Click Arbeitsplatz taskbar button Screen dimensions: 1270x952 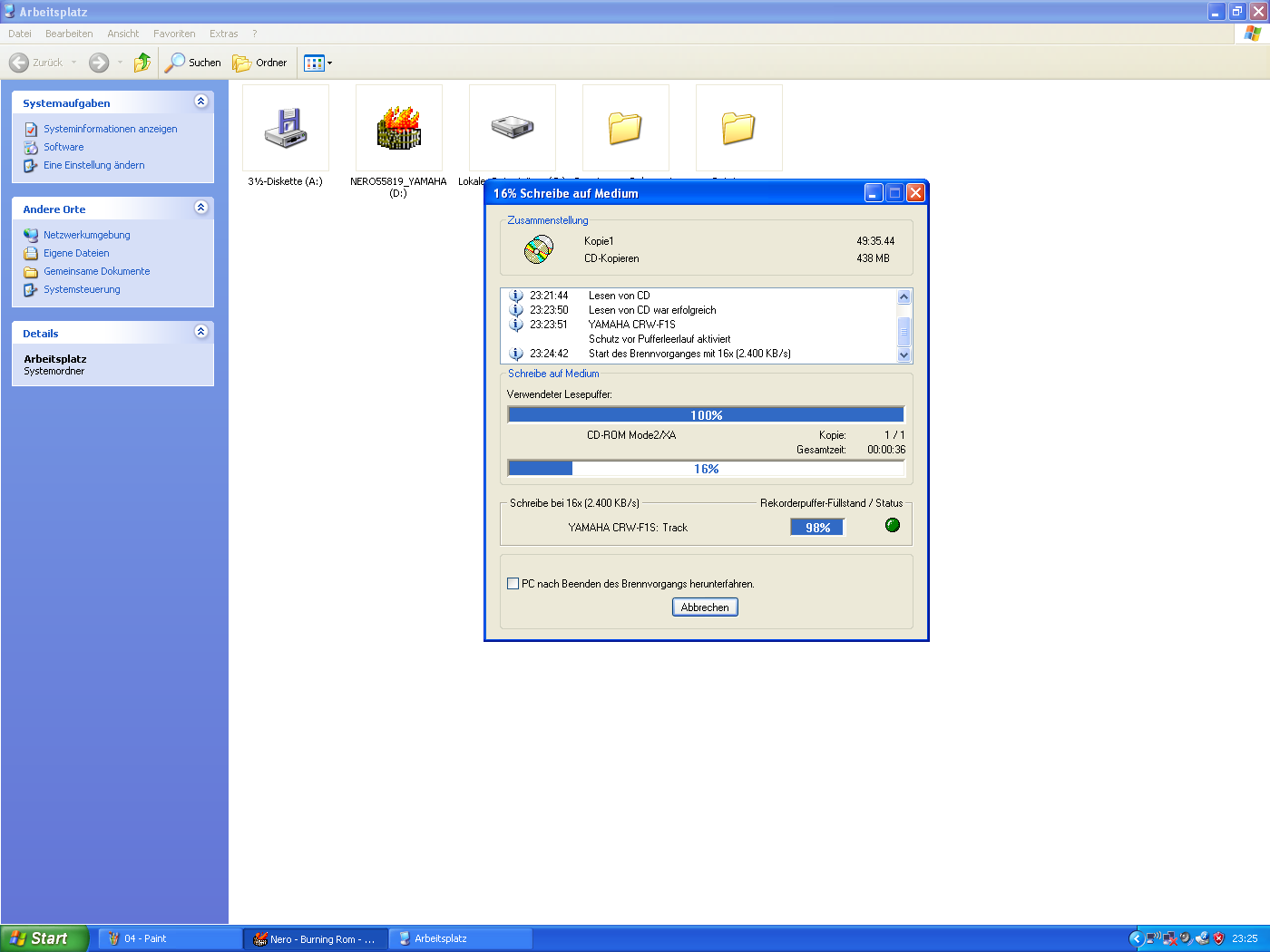[x=461, y=938]
